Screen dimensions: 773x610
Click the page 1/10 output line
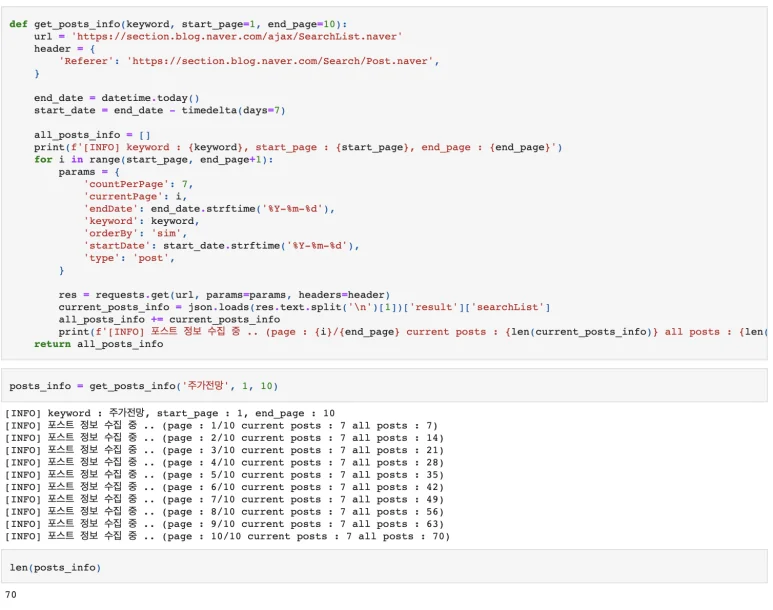click(x=221, y=425)
